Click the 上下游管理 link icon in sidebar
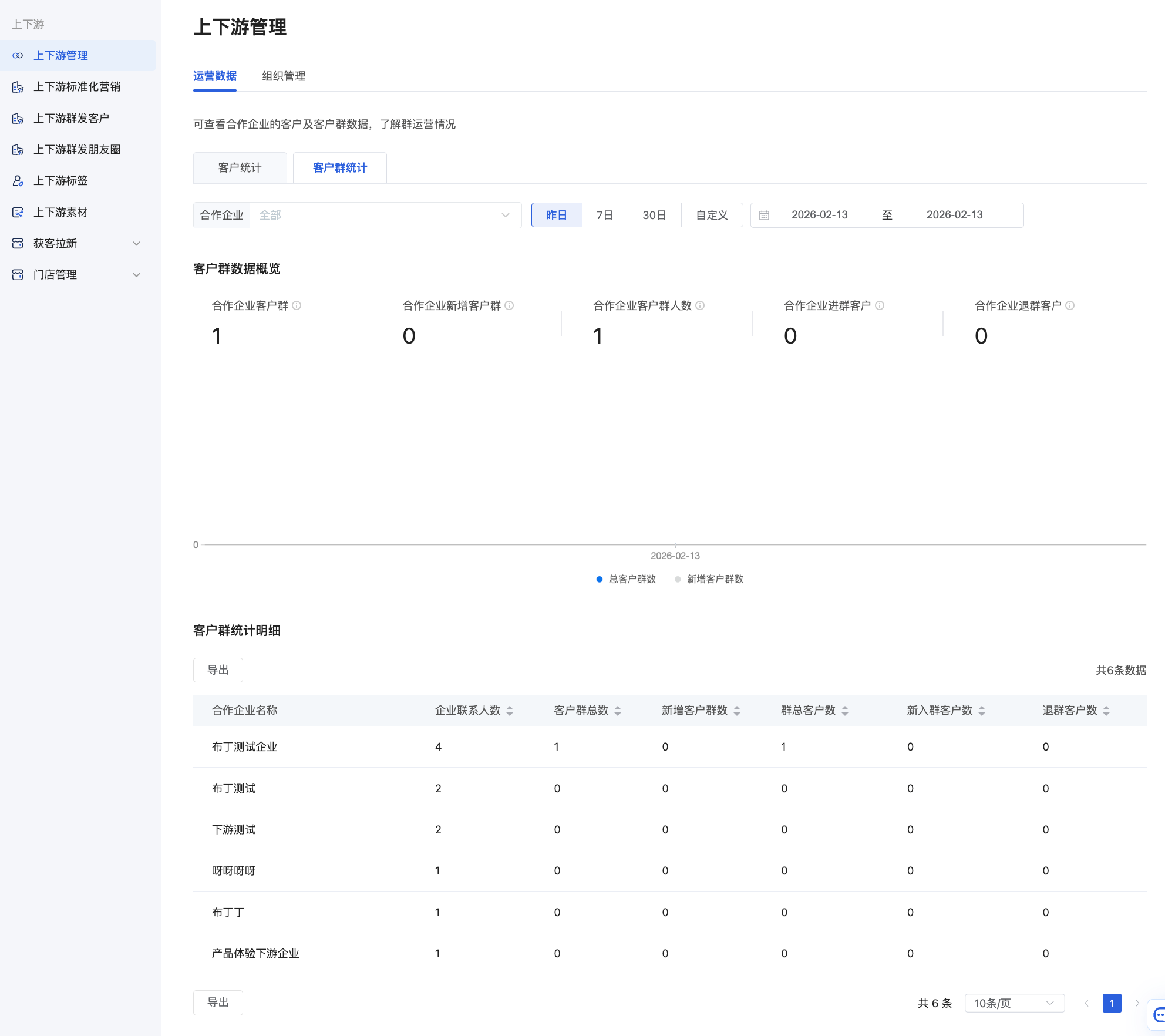 [18, 56]
